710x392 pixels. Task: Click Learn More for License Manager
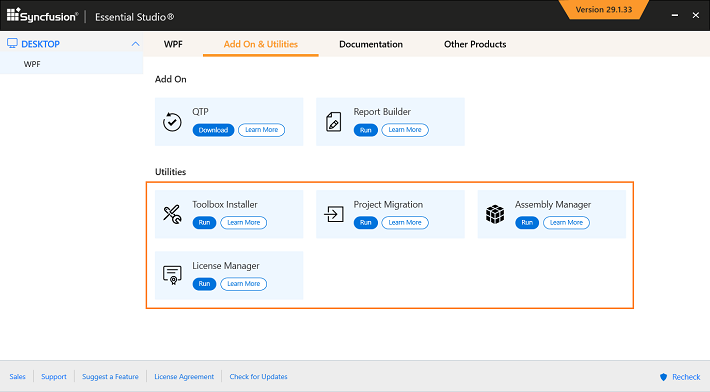coord(244,284)
